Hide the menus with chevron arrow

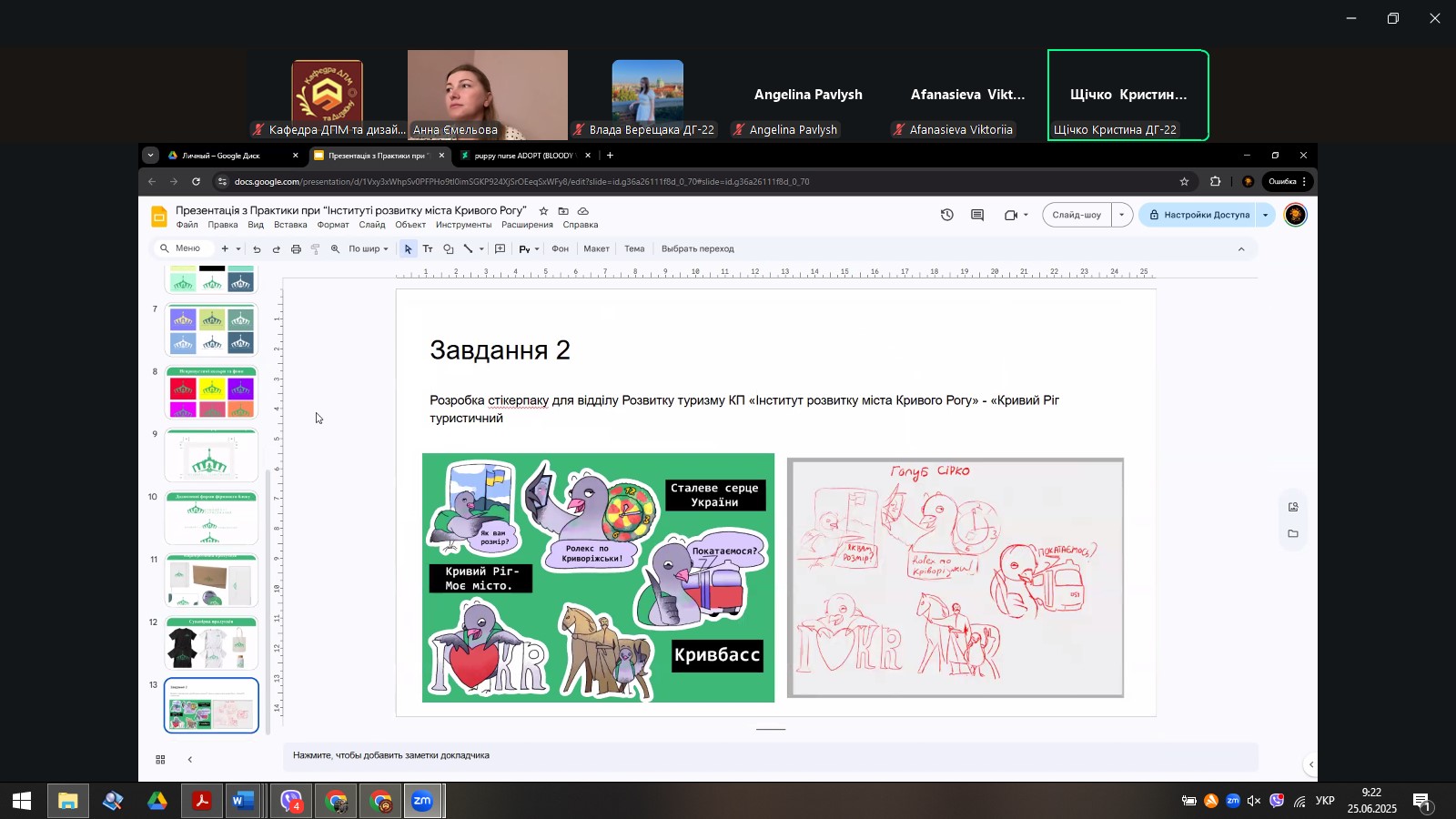tap(1240, 249)
